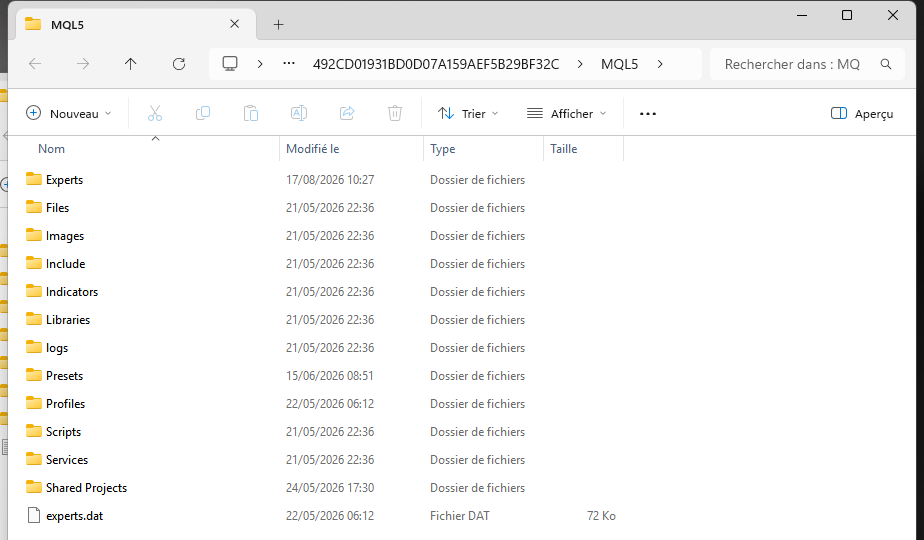Click the Back navigation arrow
This screenshot has height=540, width=924.
tap(35, 64)
